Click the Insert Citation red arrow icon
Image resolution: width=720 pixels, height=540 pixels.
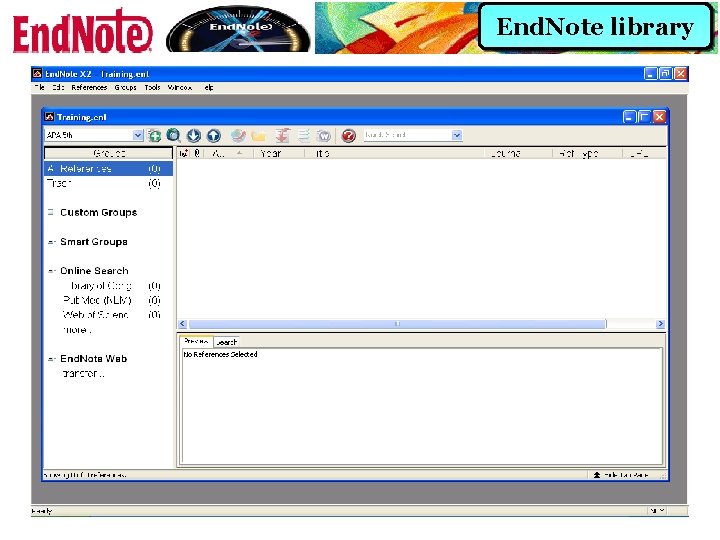pyautogui.click(x=282, y=135)
